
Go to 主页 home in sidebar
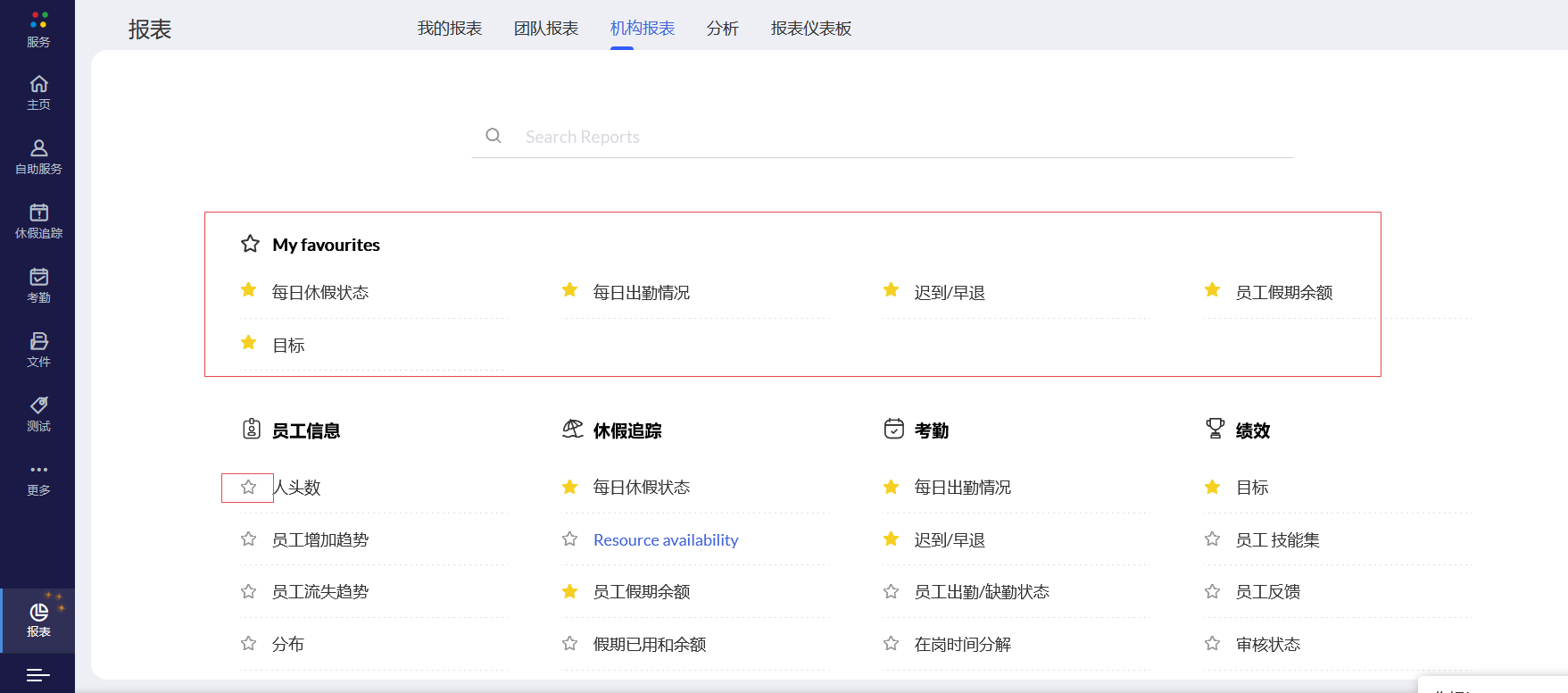(x=38, y=92)
